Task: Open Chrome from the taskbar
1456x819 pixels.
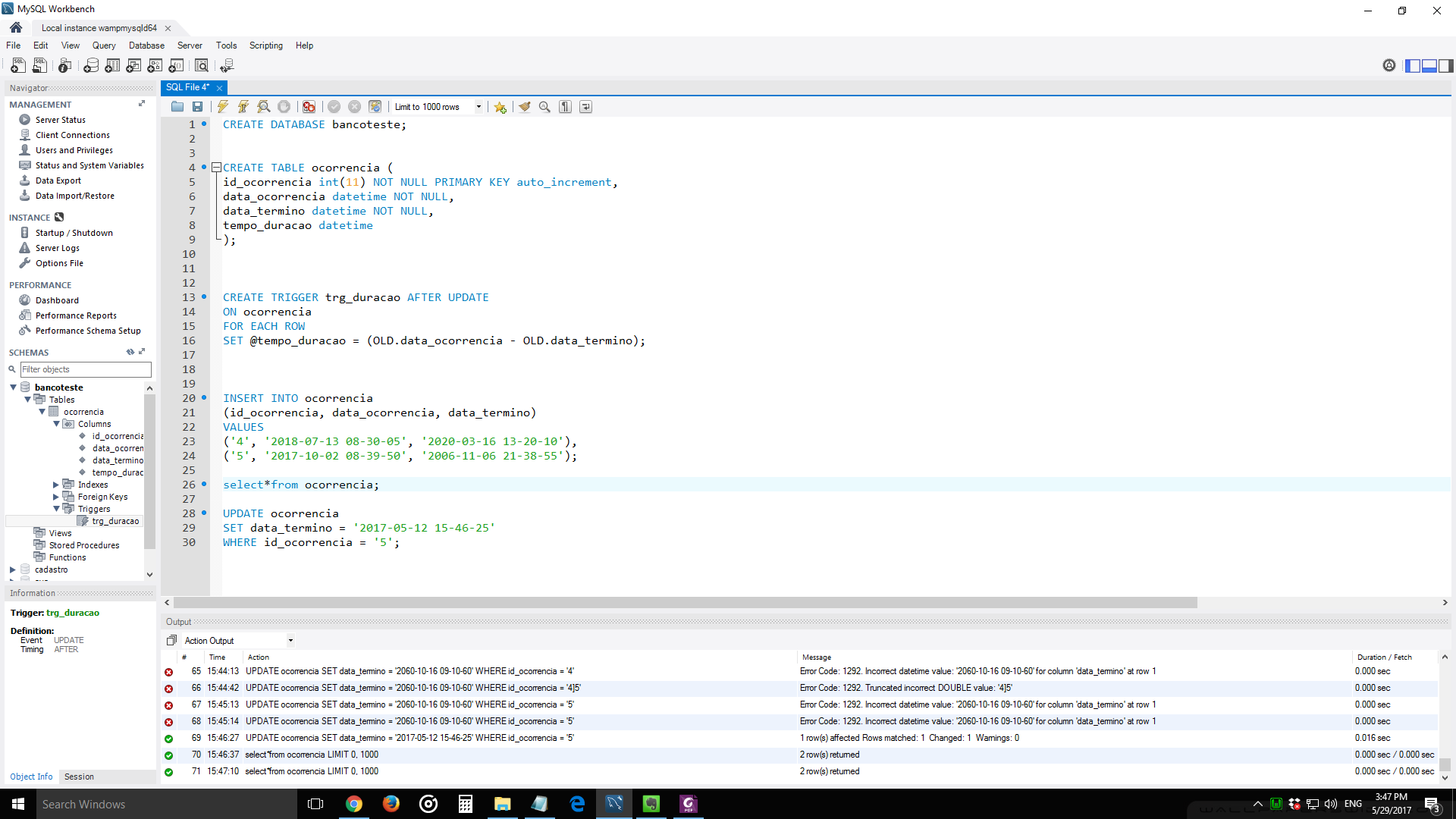Action: pos(354,804)
